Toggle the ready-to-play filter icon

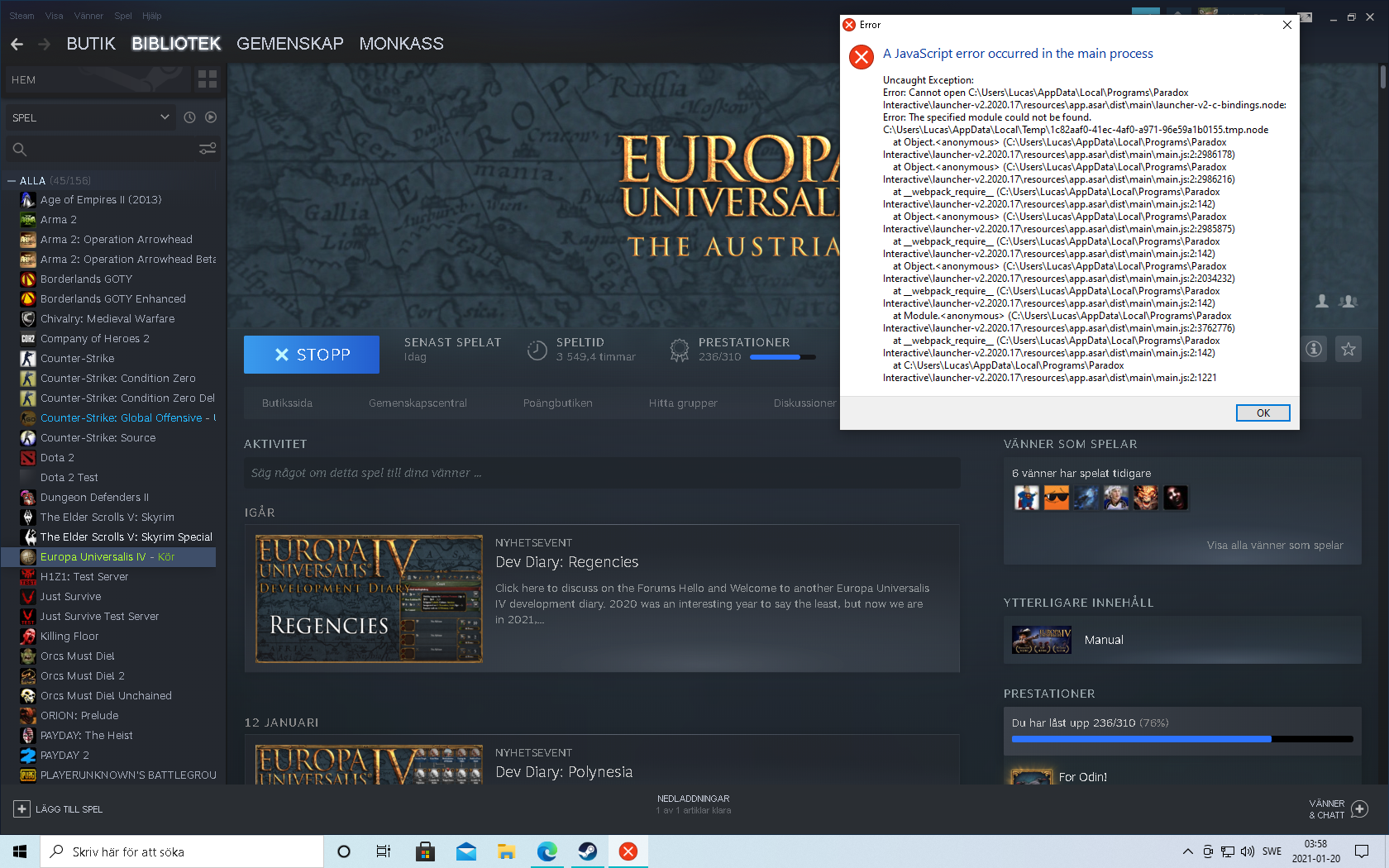point(211,117)
